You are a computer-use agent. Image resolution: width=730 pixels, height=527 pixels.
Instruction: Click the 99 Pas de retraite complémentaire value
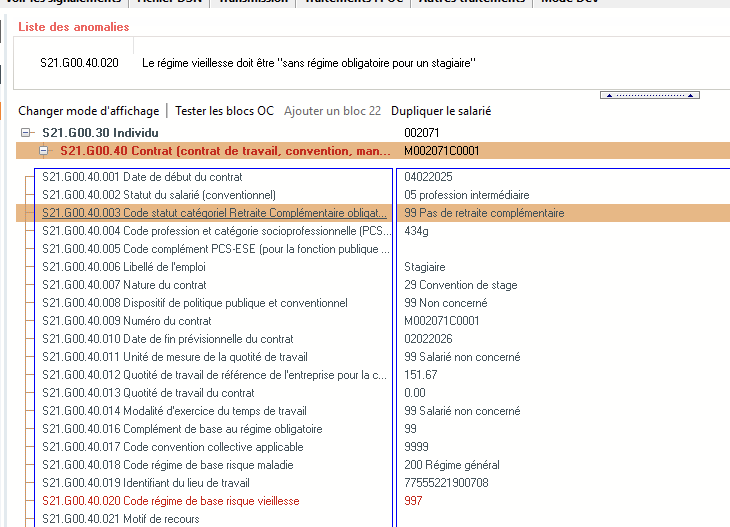click(x=484, y=213)
